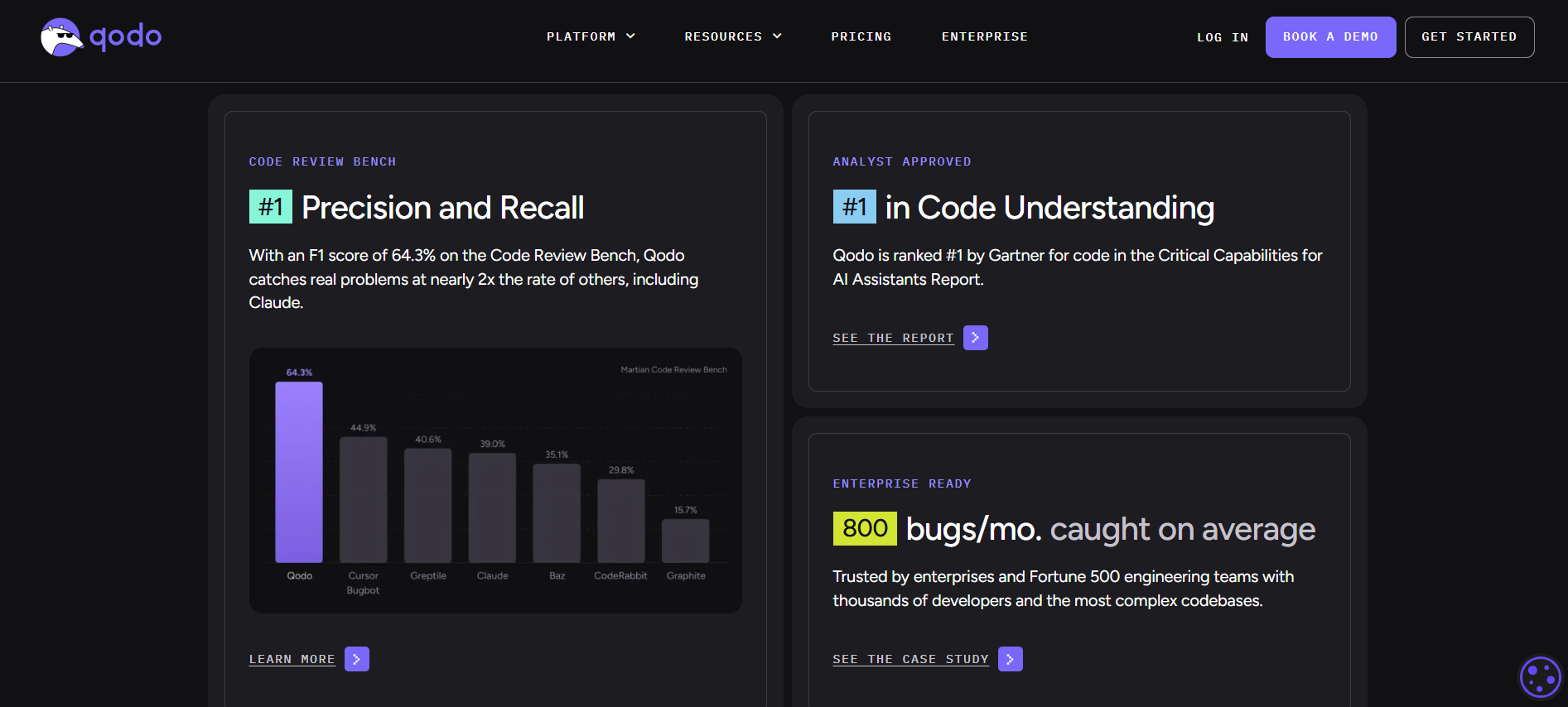Click the yellow 800 badge
Viewport: 1568px width, 707px height.
pos(864,528)
